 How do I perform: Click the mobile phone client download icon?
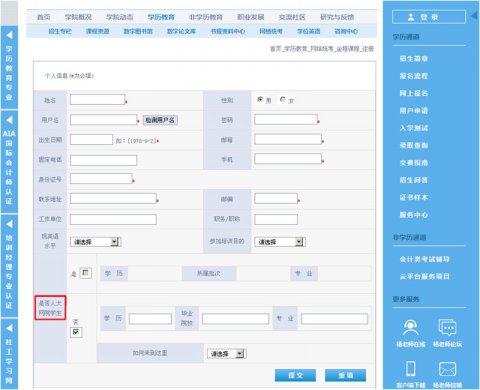(411, 369)
